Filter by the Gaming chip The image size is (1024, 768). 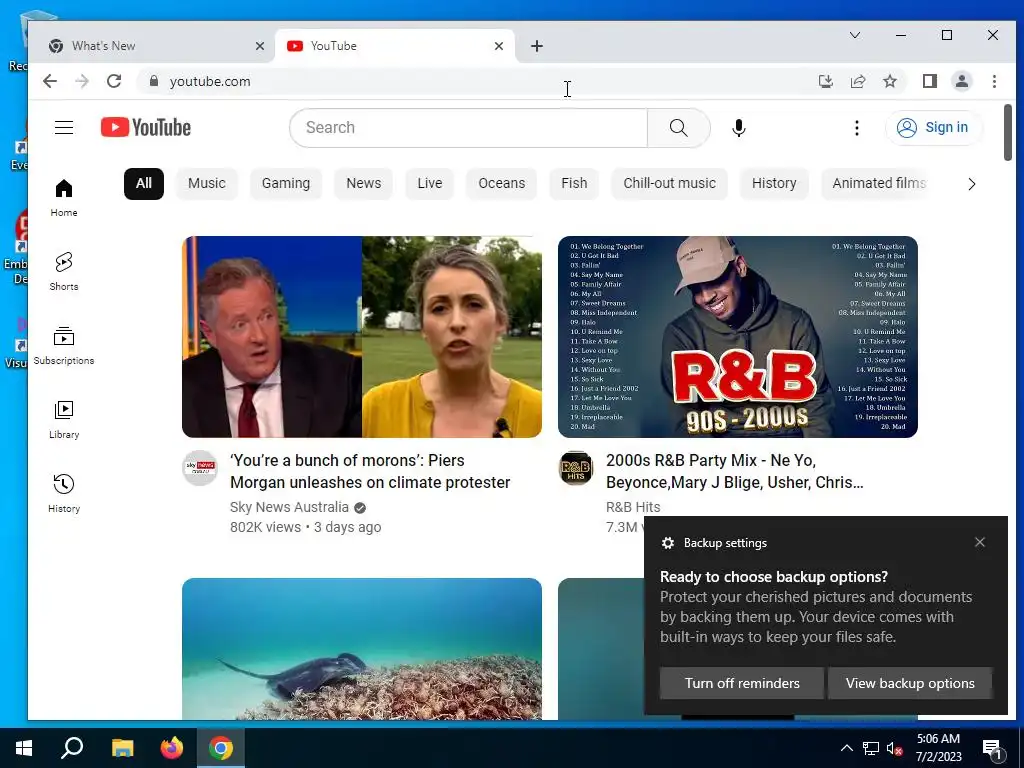coord(286,184)
